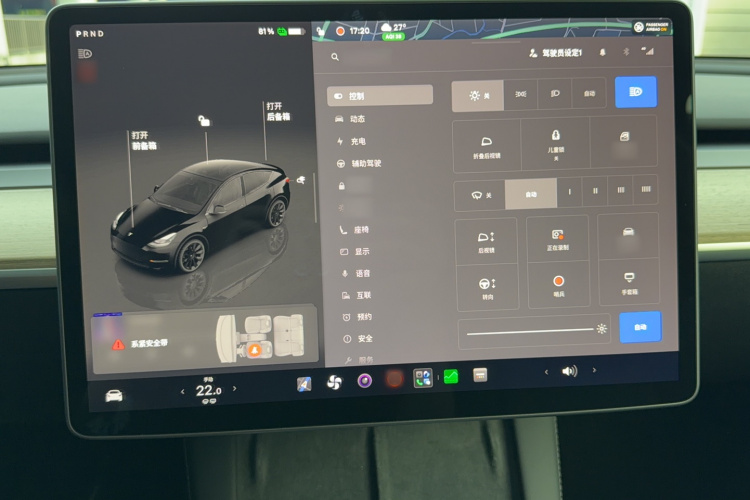
Task: Open the 辅助驾驶 autopilot section
Action: click(x=359, y=163)
